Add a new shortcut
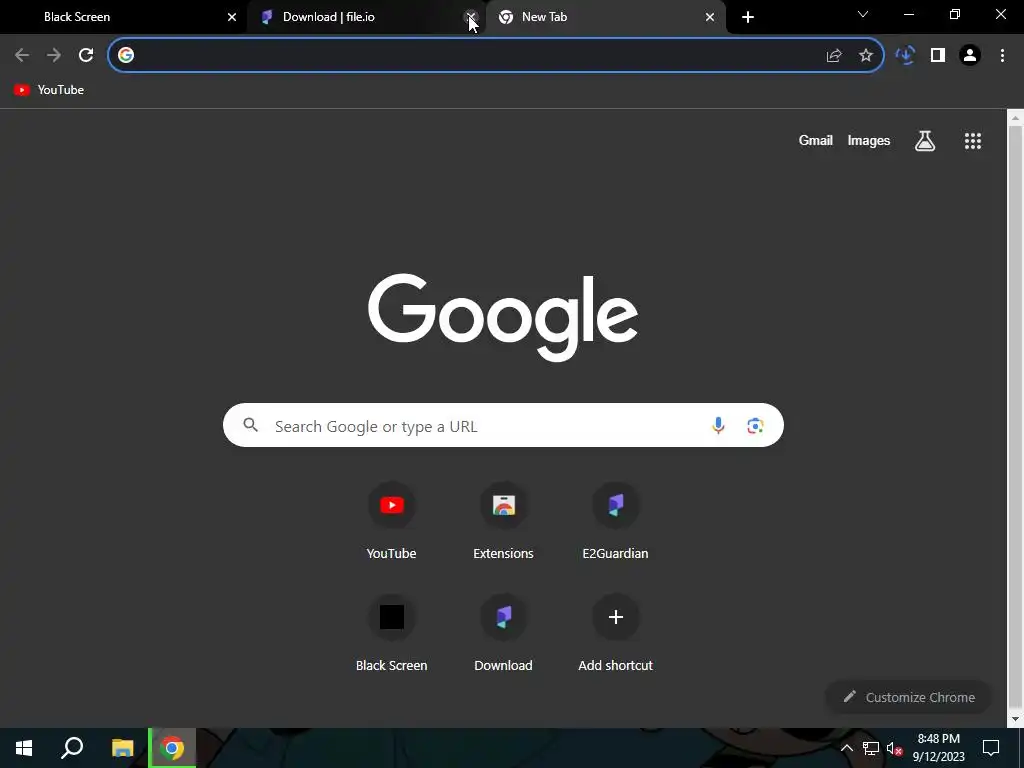The image size is (1024, 768). tap(615, 633)
